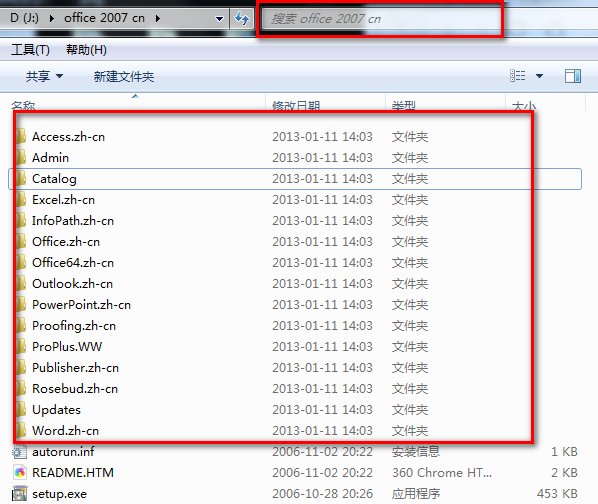Click the refresh button beside the address bar
The width and height of the screenshot is (598, 504).
pyautogui.click(x=242, y=18)
